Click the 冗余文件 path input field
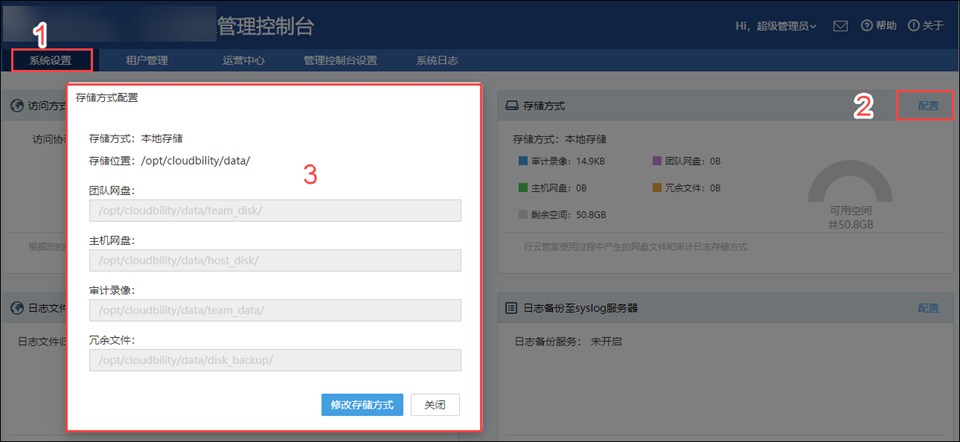 (275, 360)
